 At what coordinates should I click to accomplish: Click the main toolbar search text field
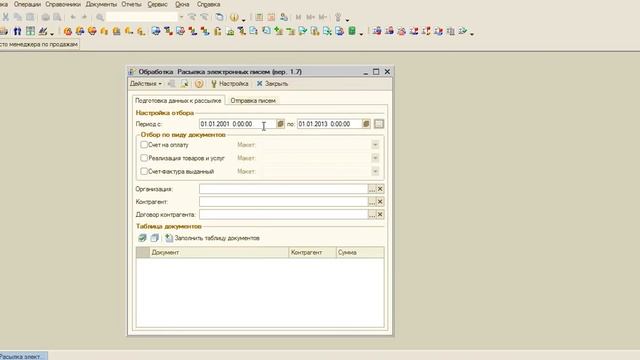pyautogui.click(x=142, y=17)
